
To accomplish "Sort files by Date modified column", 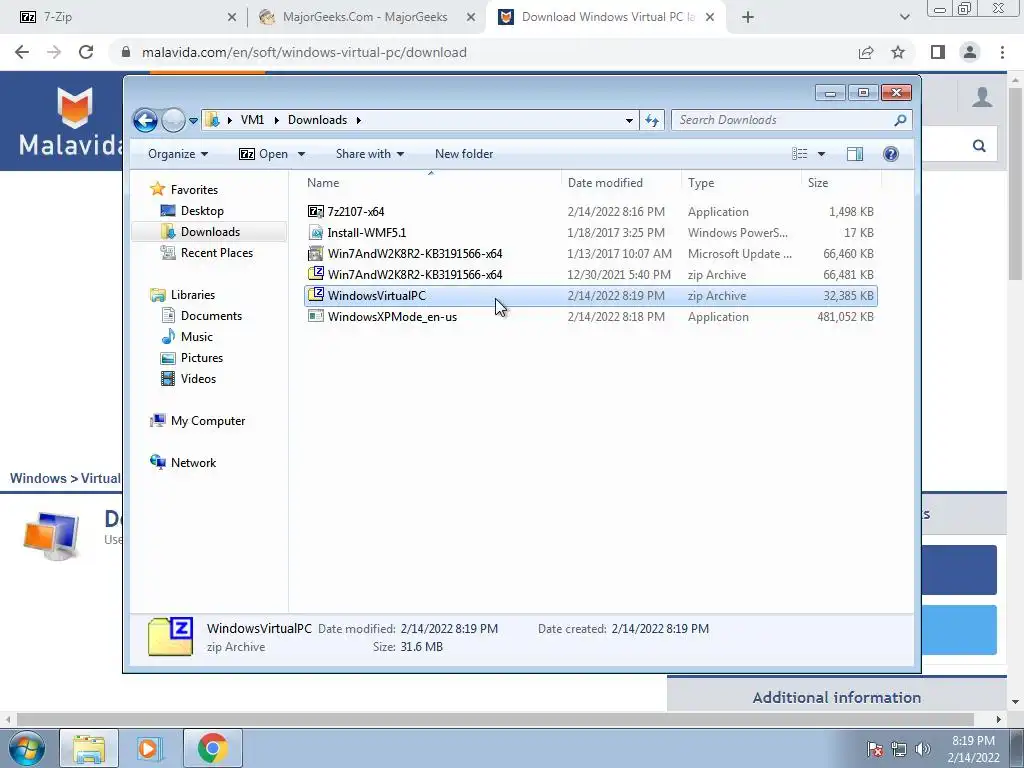I will 621,183.
